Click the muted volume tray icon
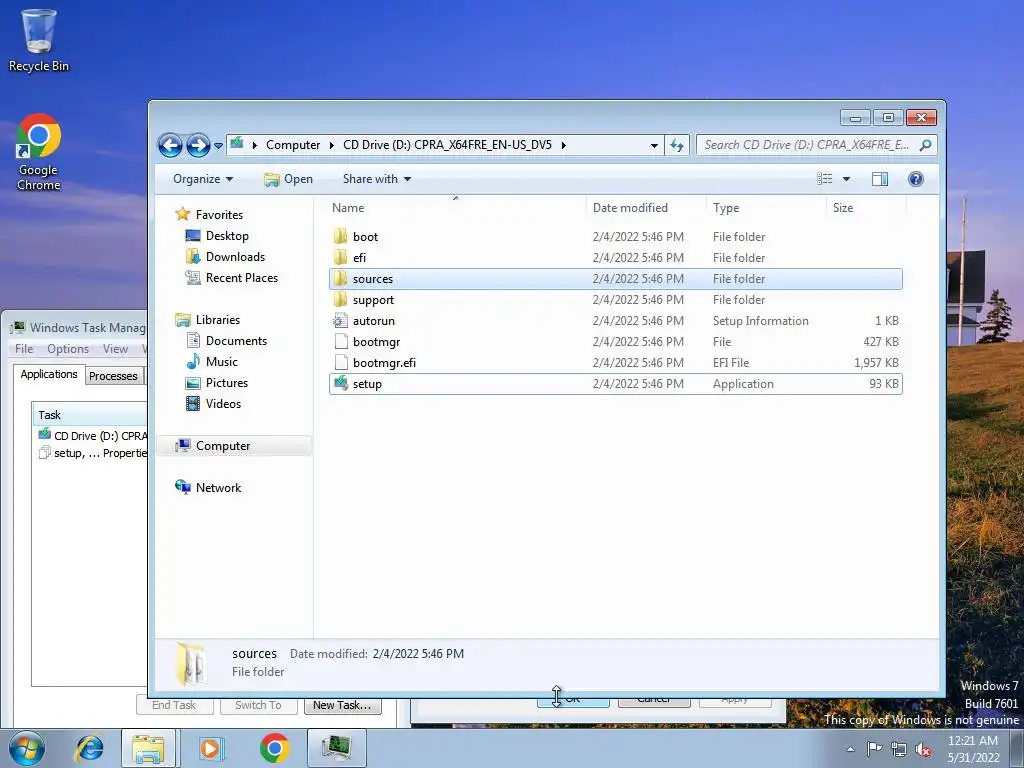 923,749
